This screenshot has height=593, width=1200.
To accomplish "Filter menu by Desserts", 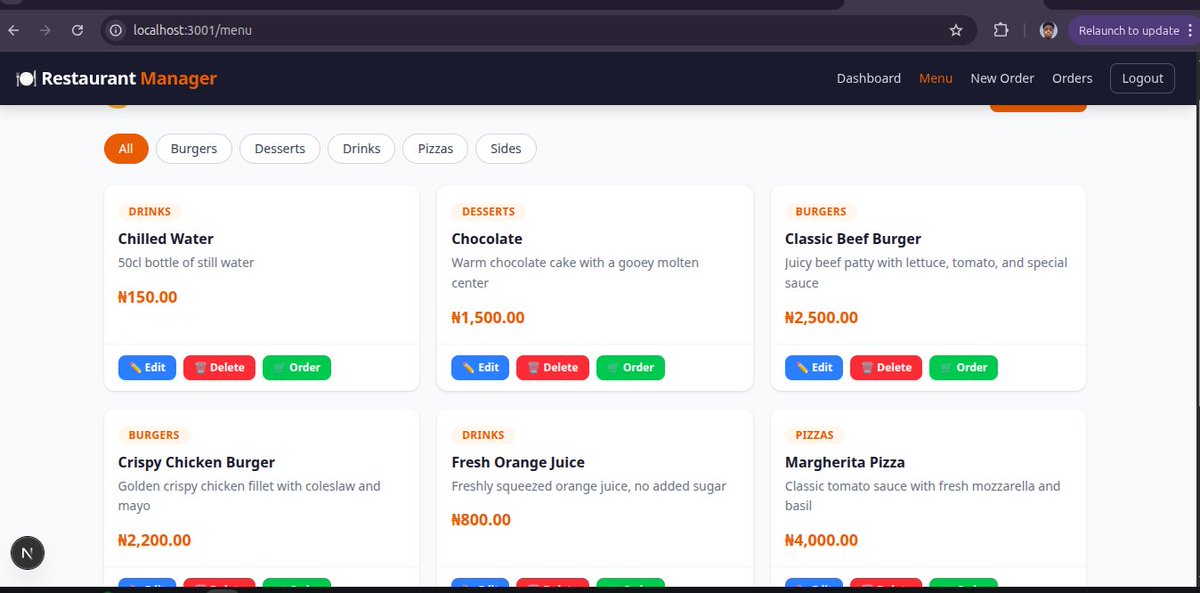I will click(x=280, y=149).
